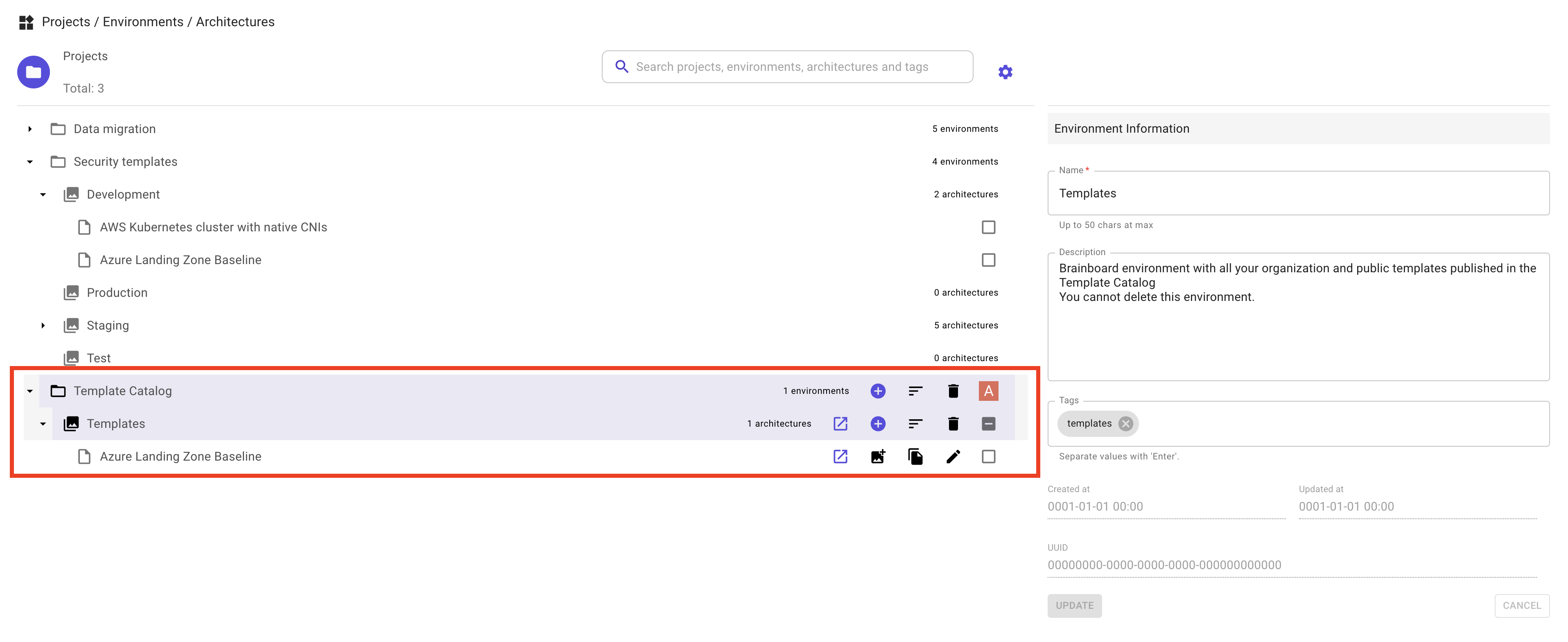Delete the Template Catalog project

pos(953,391)
